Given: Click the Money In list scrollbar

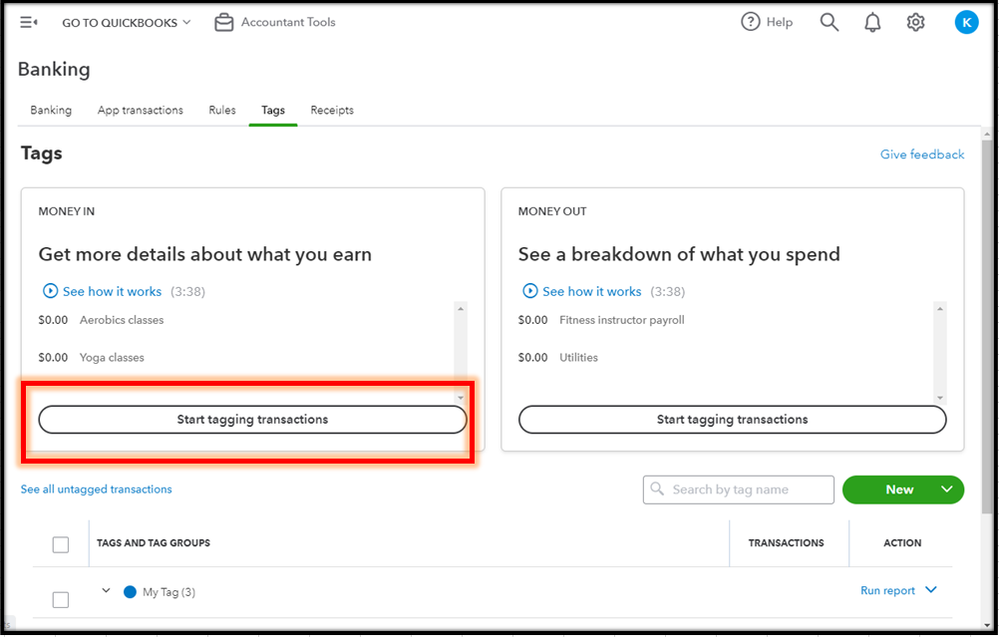Looking at the screenshot, I should coord(460,352).
